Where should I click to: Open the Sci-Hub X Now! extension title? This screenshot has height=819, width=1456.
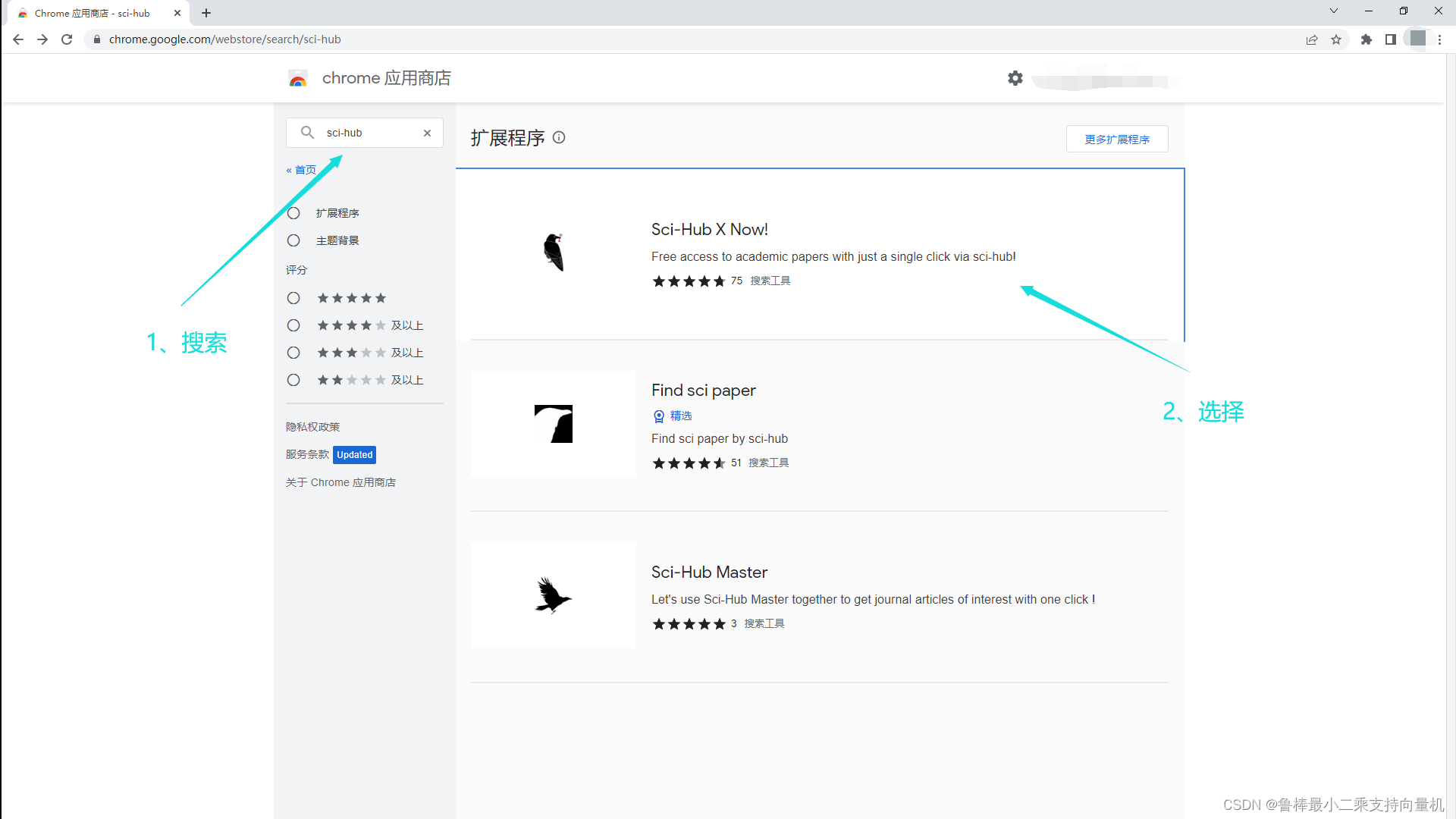click(710, 229)
